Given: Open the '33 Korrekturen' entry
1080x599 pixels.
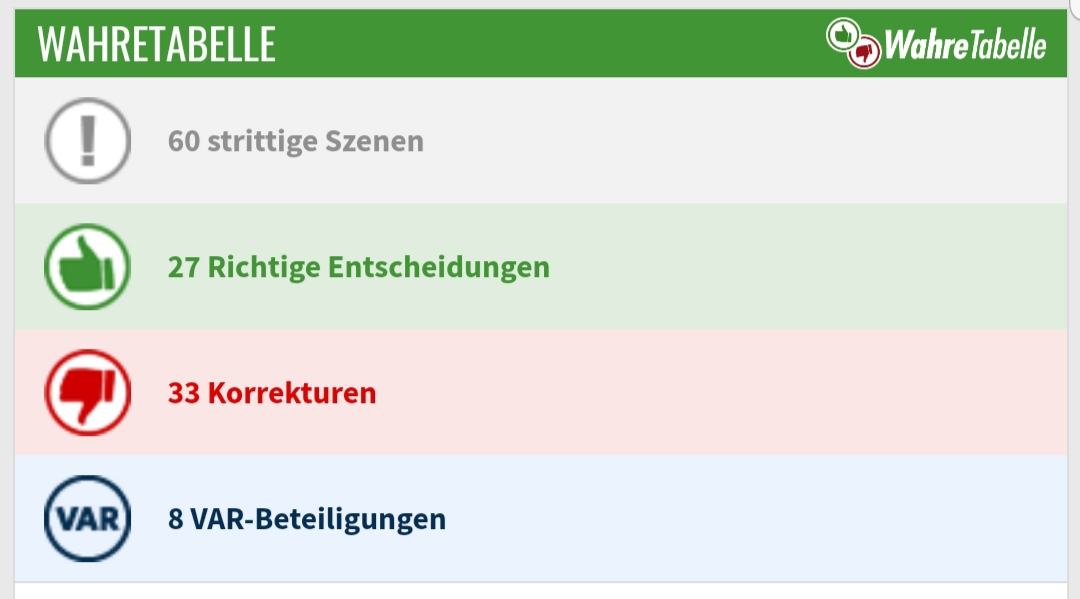Looking at the screenshot, I should 271,393.
